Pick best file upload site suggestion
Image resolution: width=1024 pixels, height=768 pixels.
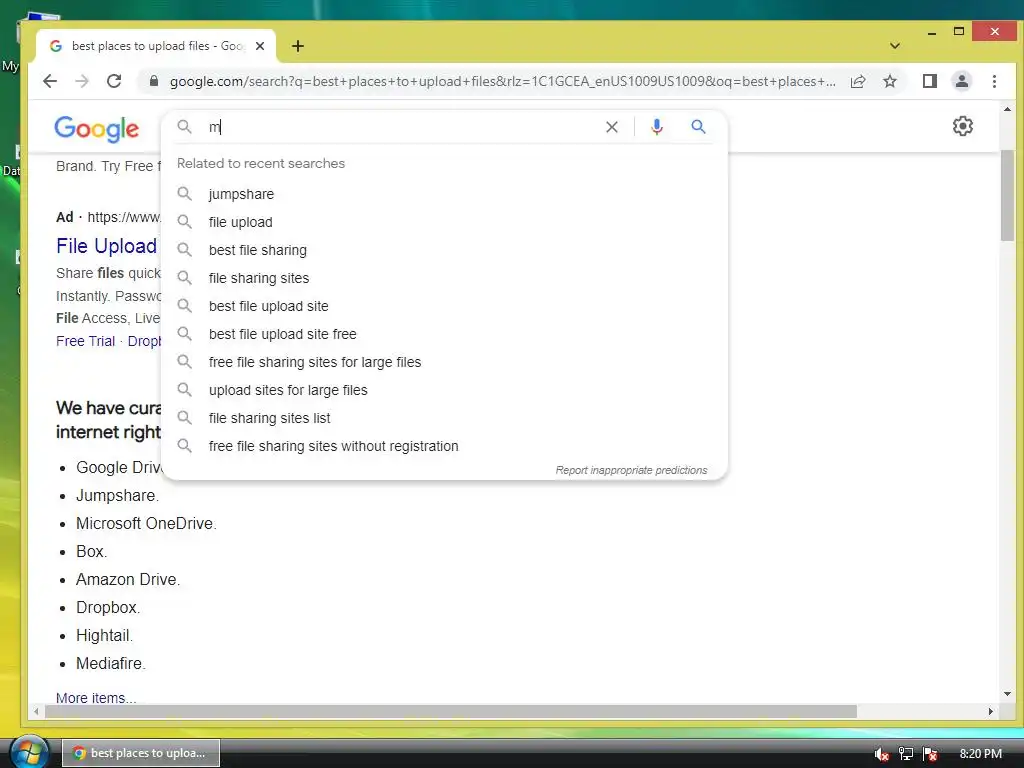pyautogui.click(x=444, y=306)
